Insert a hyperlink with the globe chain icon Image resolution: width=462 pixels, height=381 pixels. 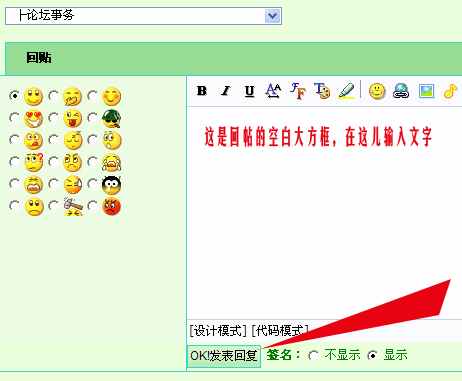coord(401,91)
